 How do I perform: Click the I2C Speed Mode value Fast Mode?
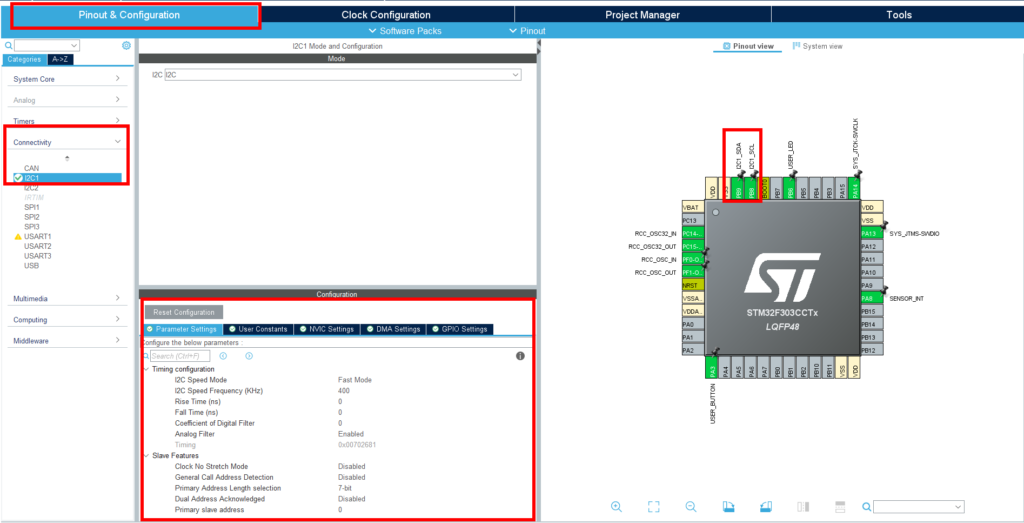tap(355, 380)
